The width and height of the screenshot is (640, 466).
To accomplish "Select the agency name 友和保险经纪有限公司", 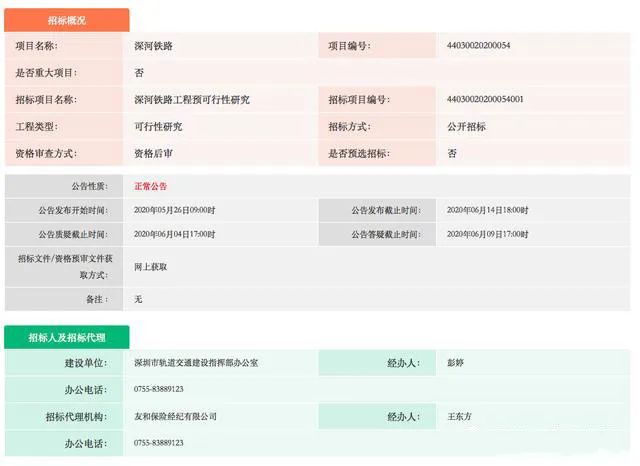I will point(175,416).
